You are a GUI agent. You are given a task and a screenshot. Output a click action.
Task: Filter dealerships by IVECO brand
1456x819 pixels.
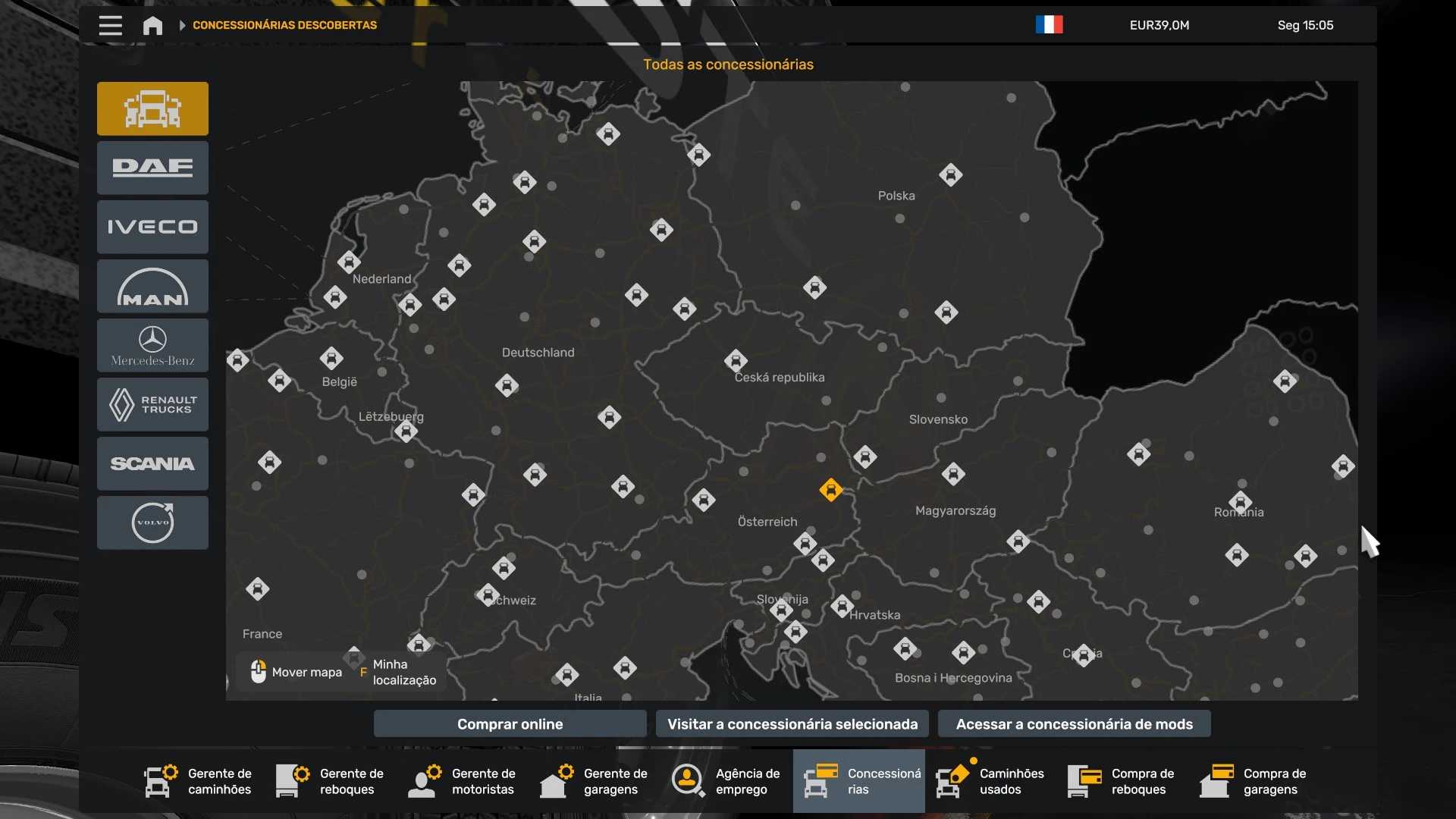152,227
